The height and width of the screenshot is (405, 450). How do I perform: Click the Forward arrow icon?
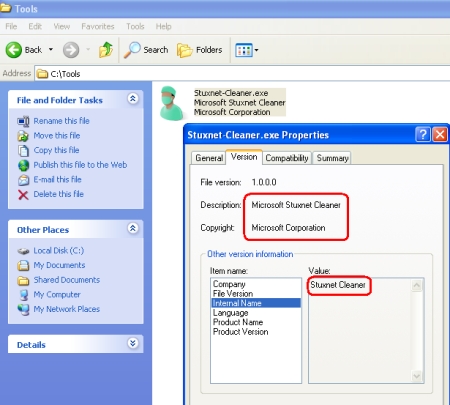(x=71, y=50)
